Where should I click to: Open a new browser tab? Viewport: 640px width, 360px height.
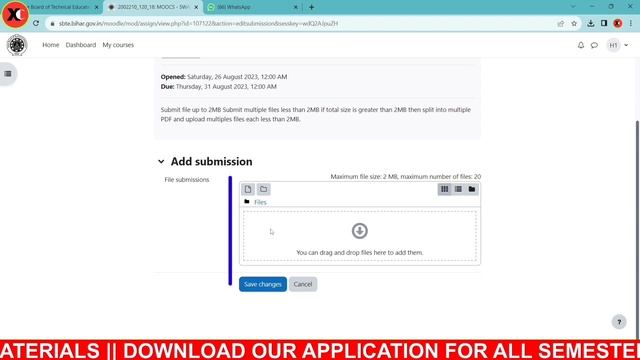(311, 7)
